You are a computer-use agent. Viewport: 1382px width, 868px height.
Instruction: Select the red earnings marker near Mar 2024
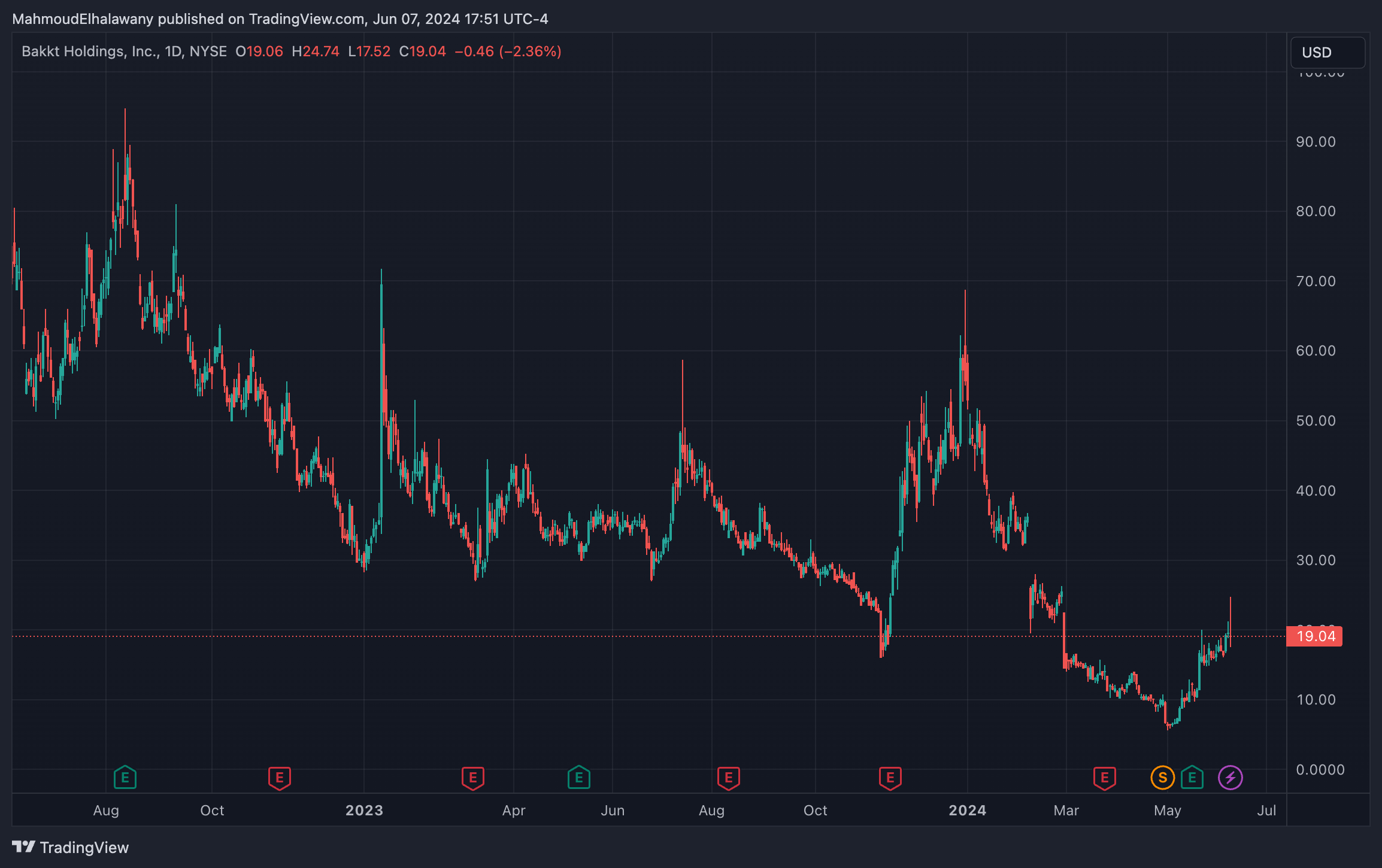[x=1104, y=778]
